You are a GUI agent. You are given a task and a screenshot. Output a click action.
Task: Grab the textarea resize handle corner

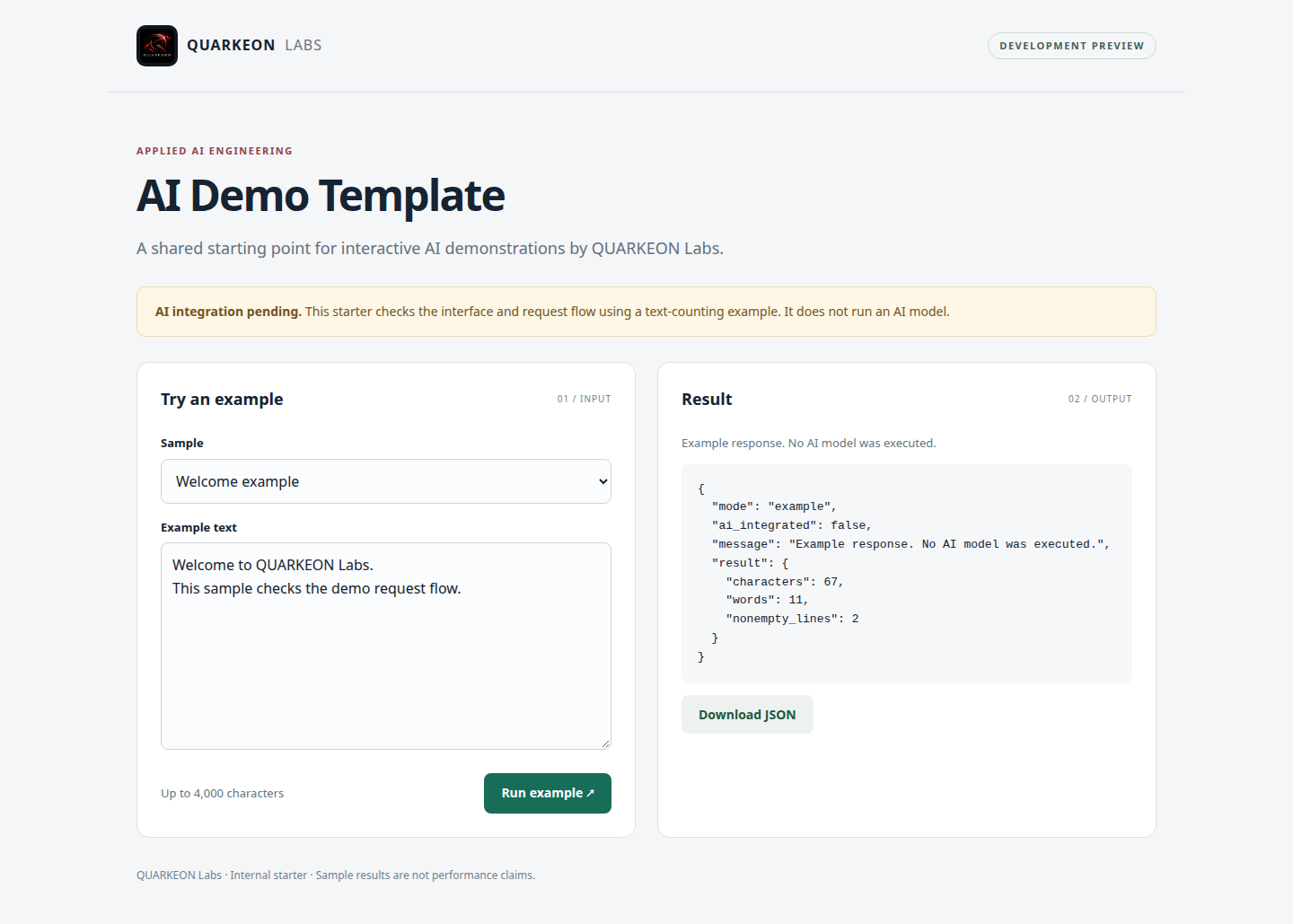click(605, 744)
